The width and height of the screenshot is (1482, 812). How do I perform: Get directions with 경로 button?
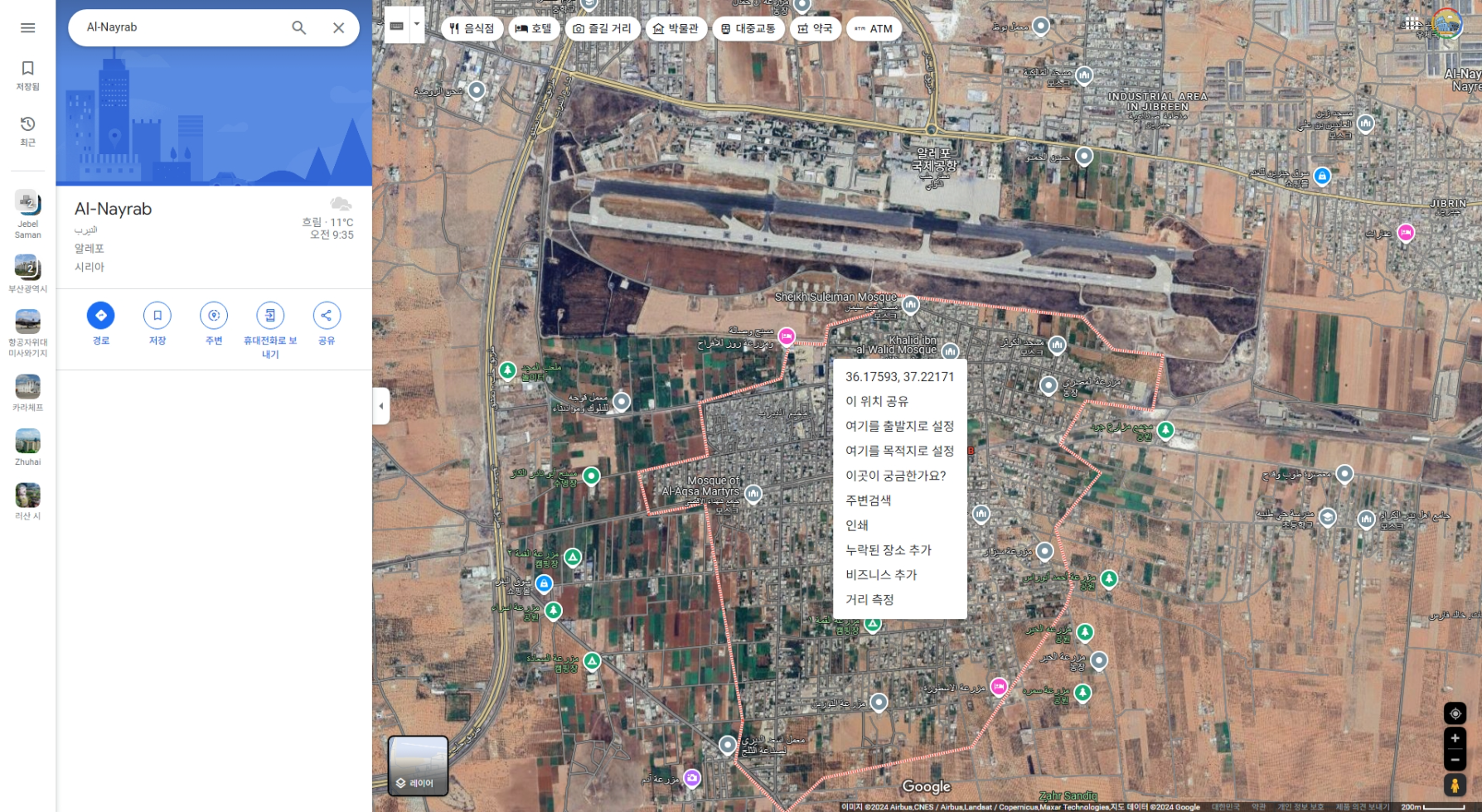(101, 323)
